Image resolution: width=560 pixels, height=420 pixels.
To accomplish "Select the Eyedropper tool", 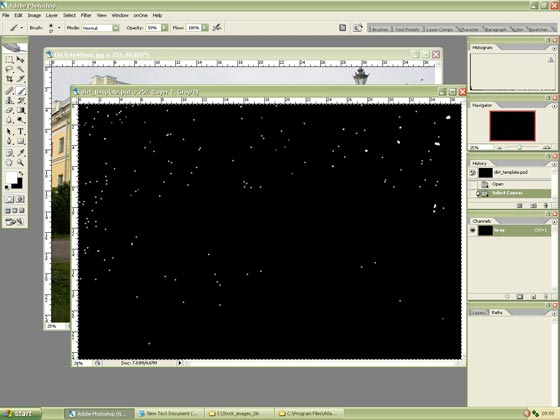I will (x=20, y=153).
